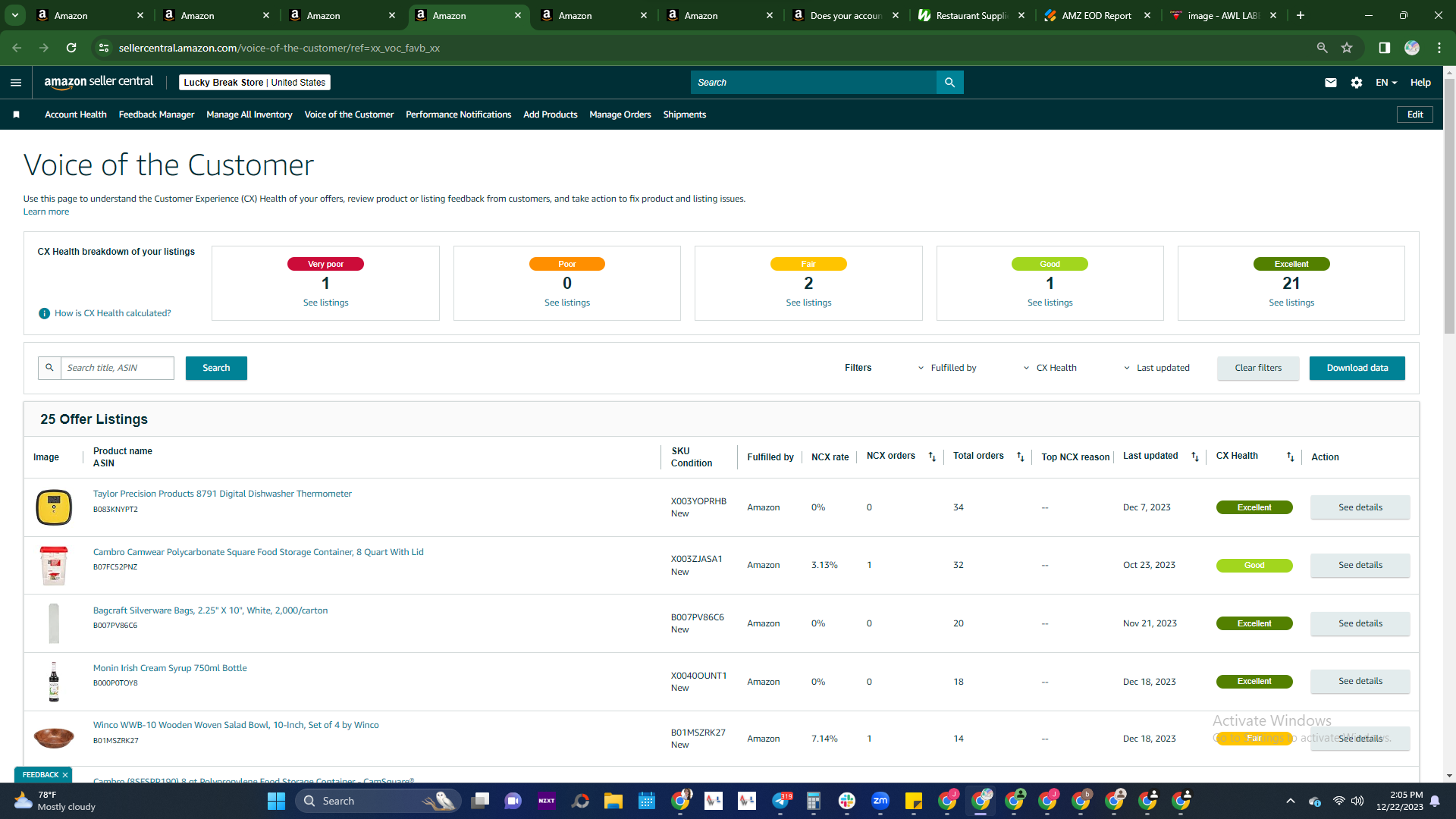The image size is (1456, 819).
Task: Click the Cambro container product thumbnail
Action: click(x=54, y=566)
